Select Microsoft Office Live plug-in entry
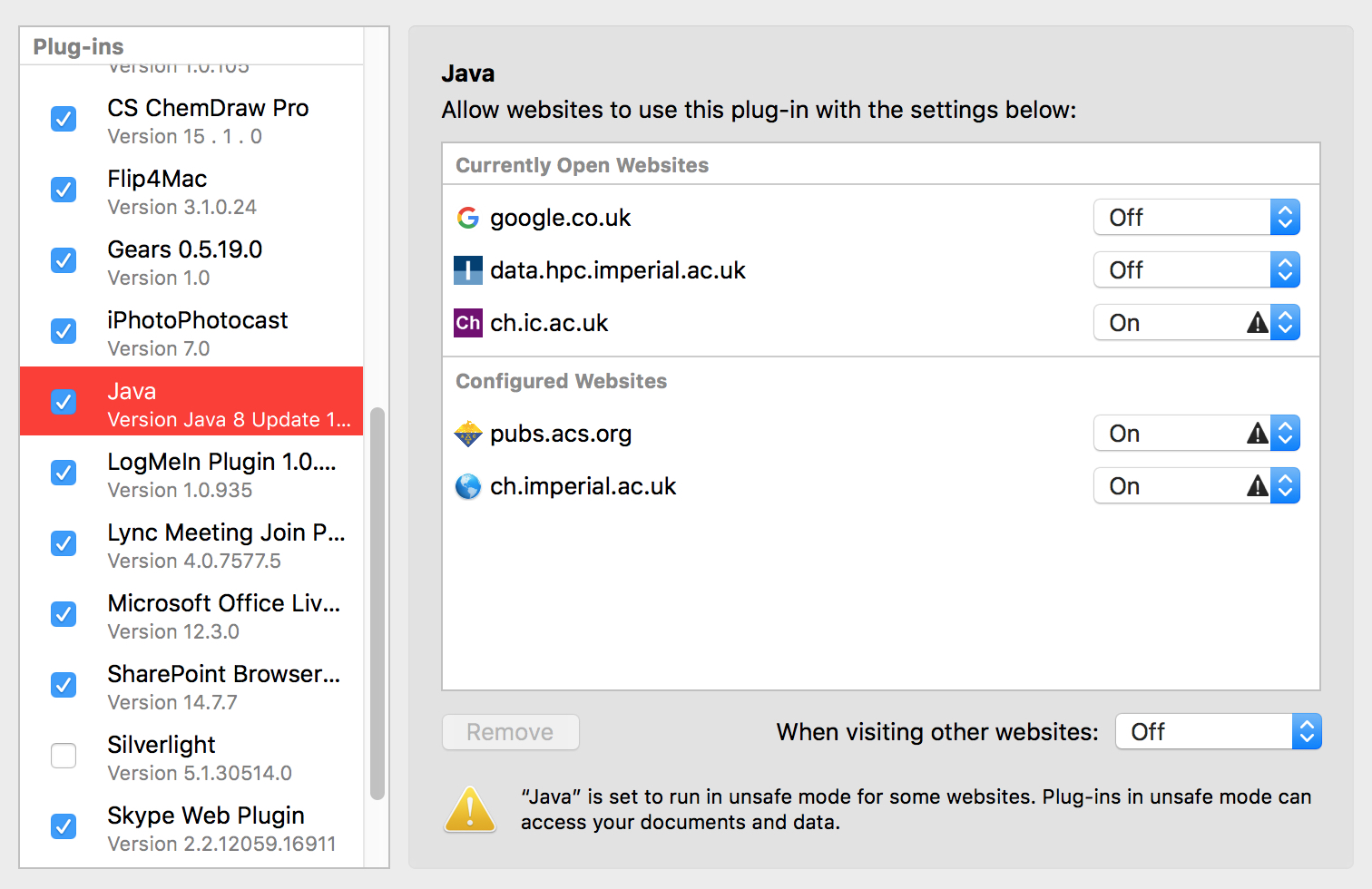The width and height of the screenshot is (1372, 889). click(x=223, y=616)
